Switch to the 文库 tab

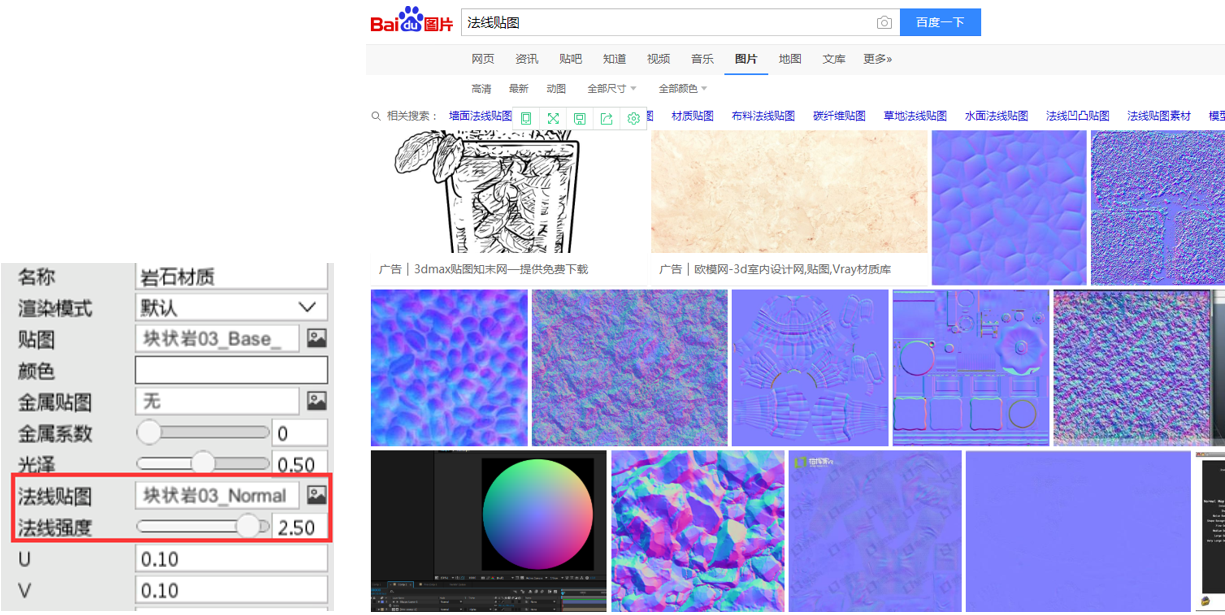click(x=834, y=59)
